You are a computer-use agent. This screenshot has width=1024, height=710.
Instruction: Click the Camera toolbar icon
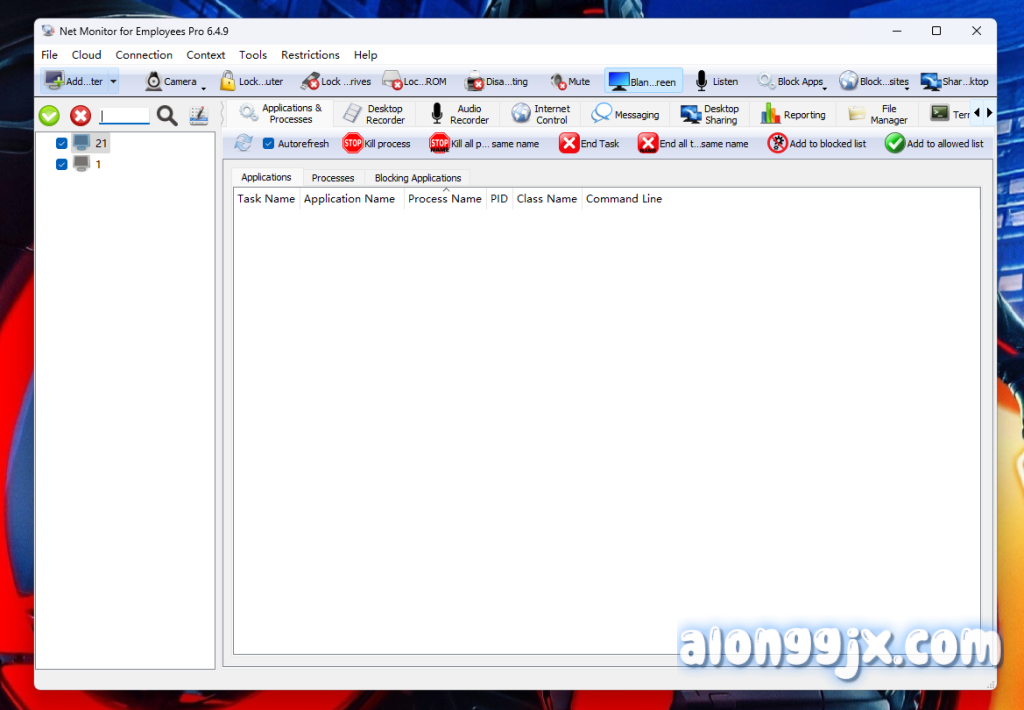(154, 82)
